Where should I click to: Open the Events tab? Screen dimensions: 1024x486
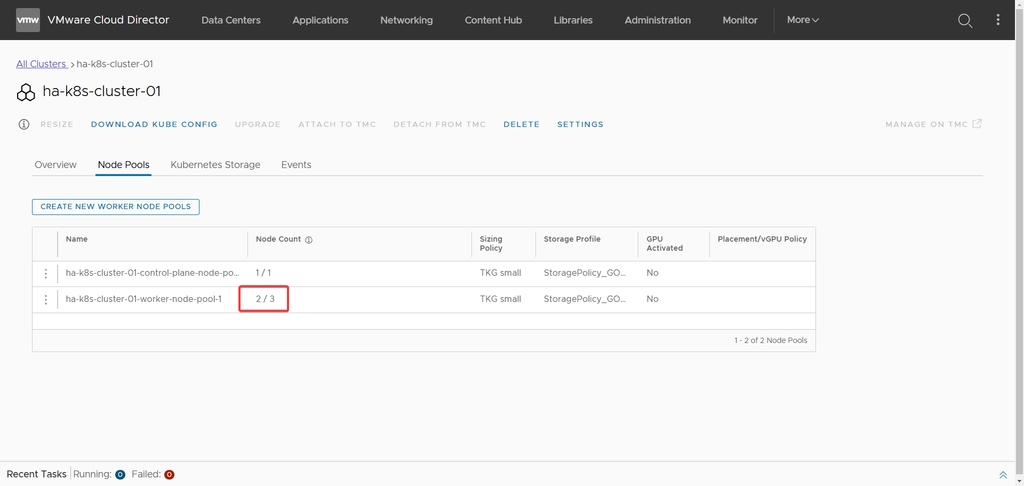point(296,165)
